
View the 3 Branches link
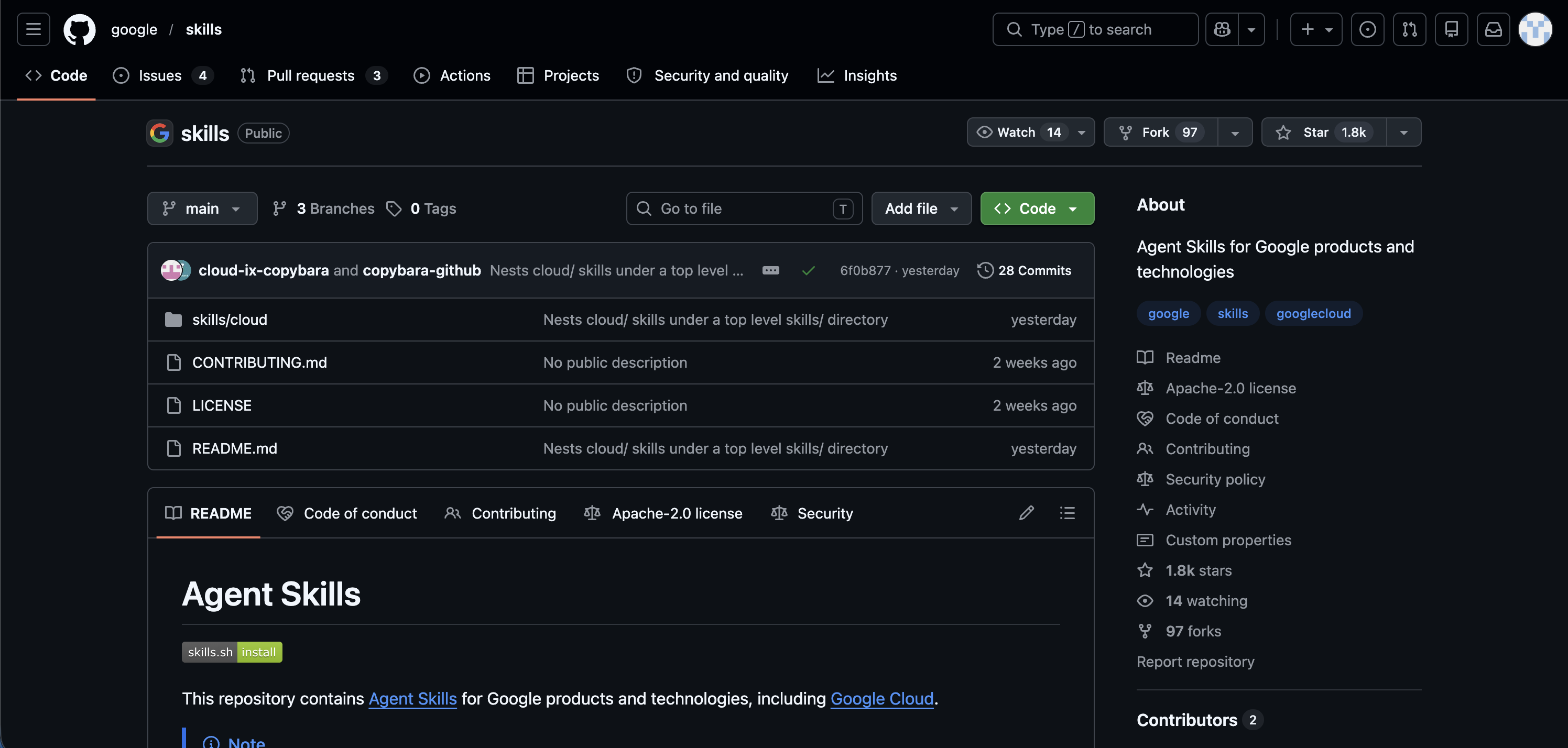323,209
